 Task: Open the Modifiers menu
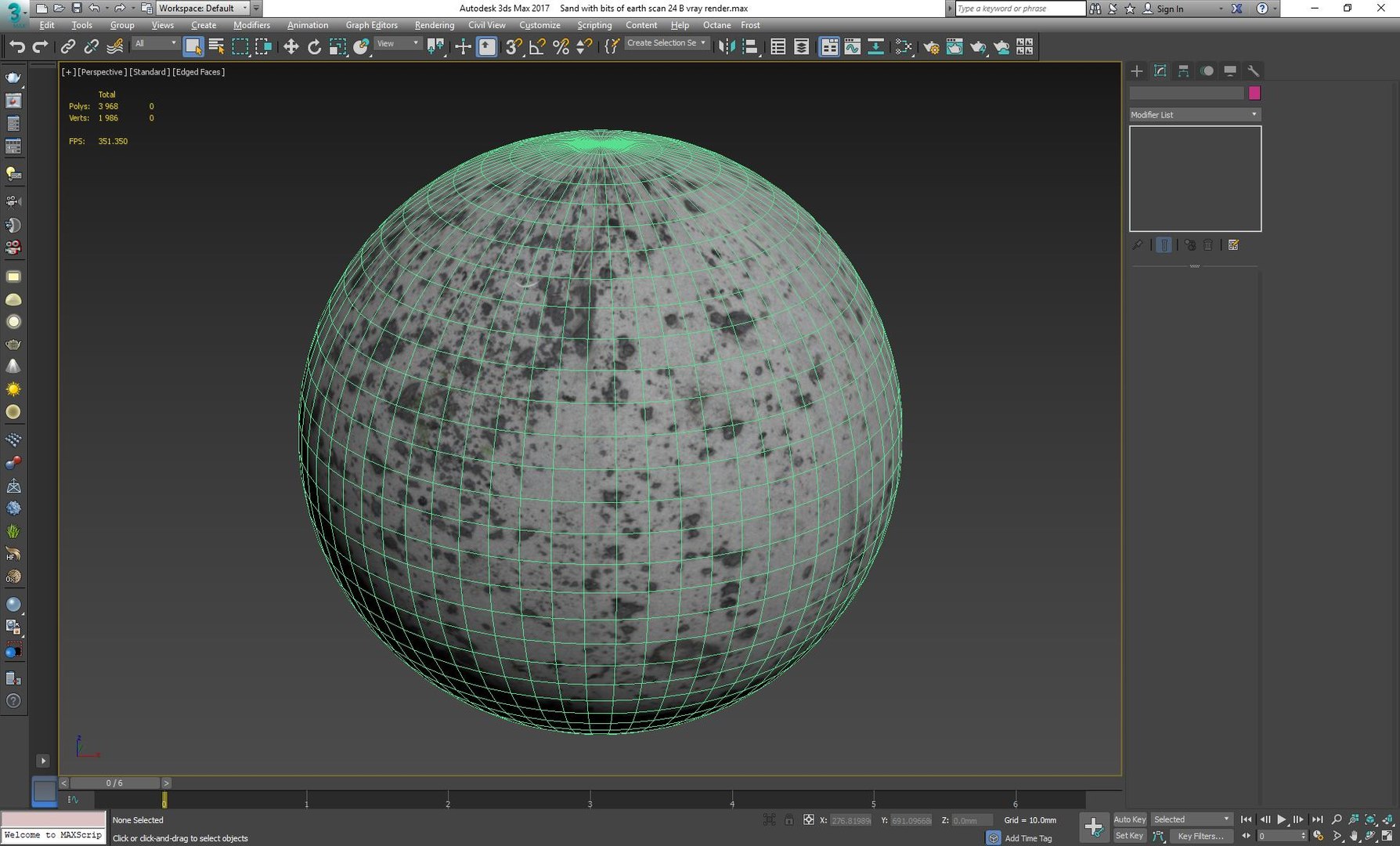(x=251, y=25)
